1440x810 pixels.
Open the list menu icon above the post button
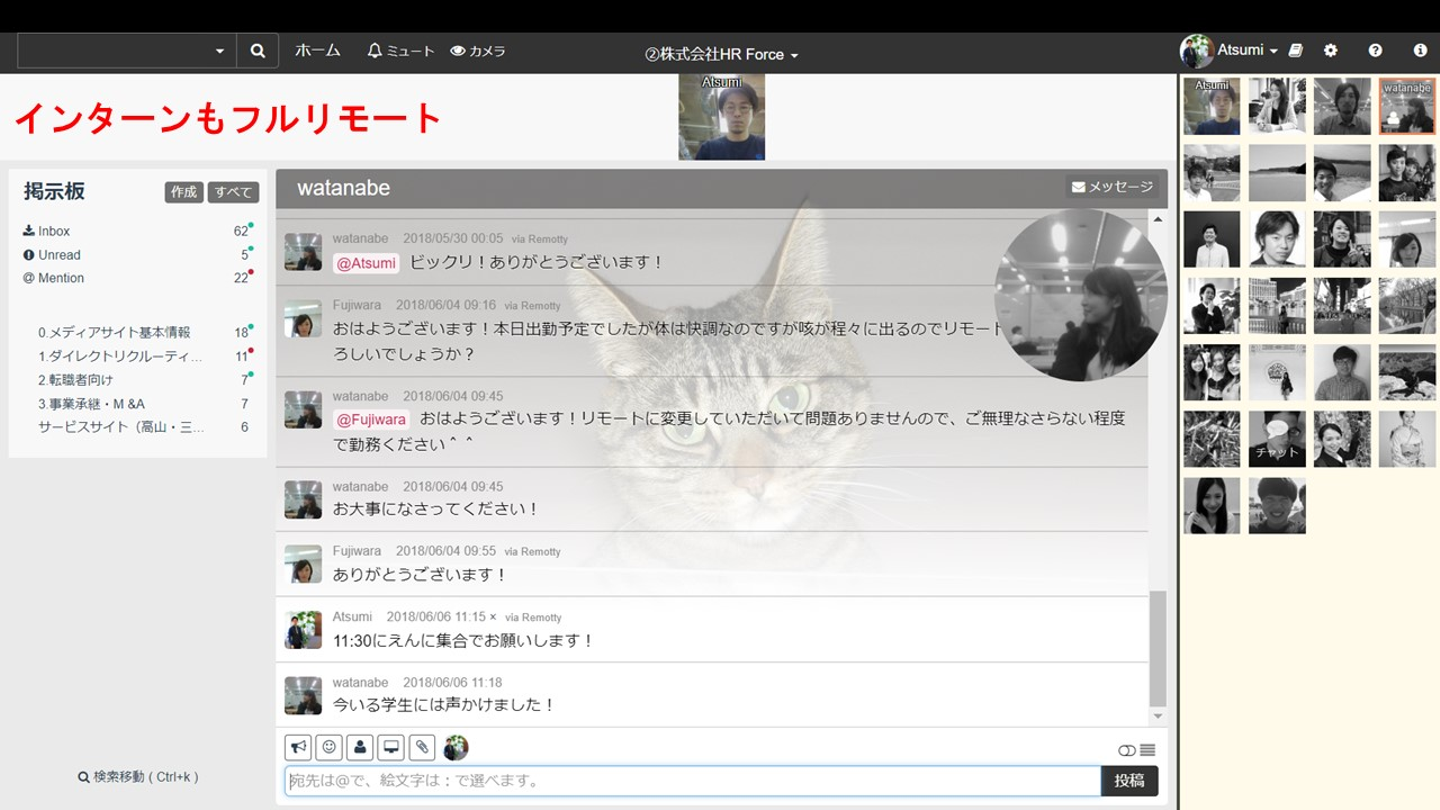pos(1148,751)
